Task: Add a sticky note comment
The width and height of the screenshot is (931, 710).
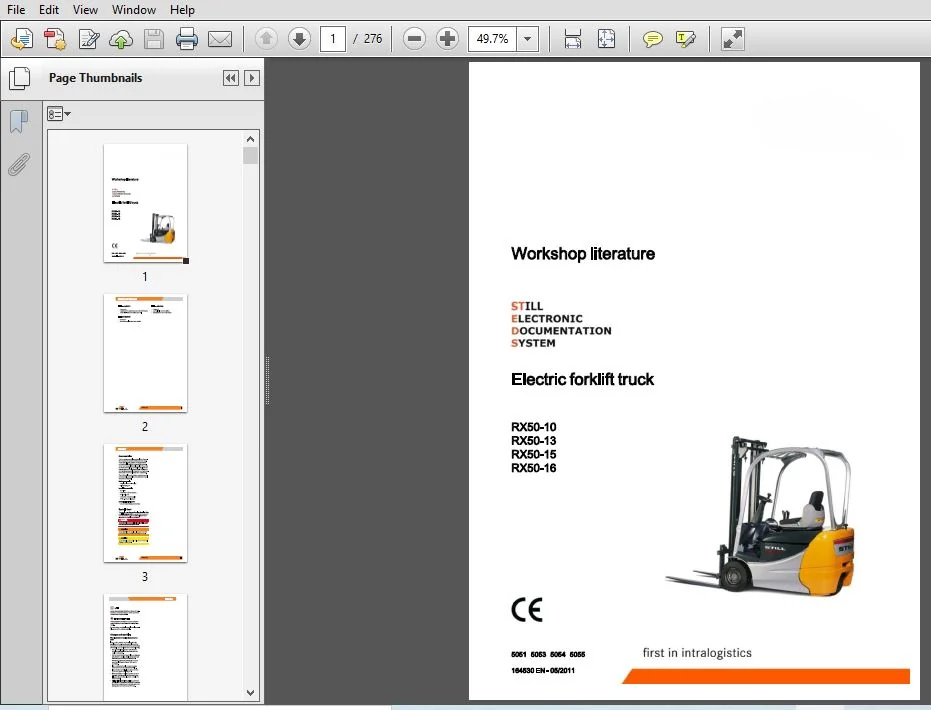Action: (653, 39)
